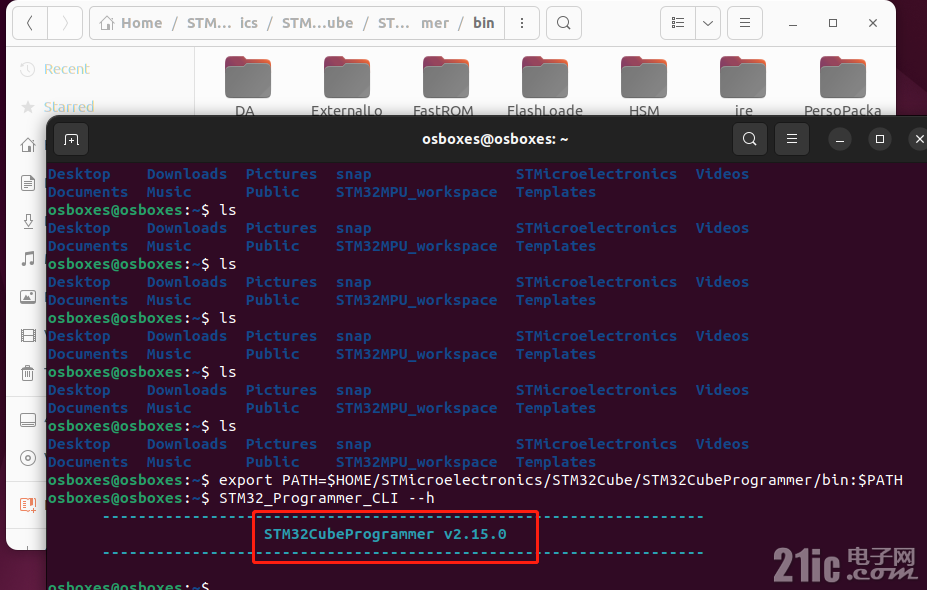Open the disk drive sidebar icon in Files
The image size is (927, 590).
[28, 420]
